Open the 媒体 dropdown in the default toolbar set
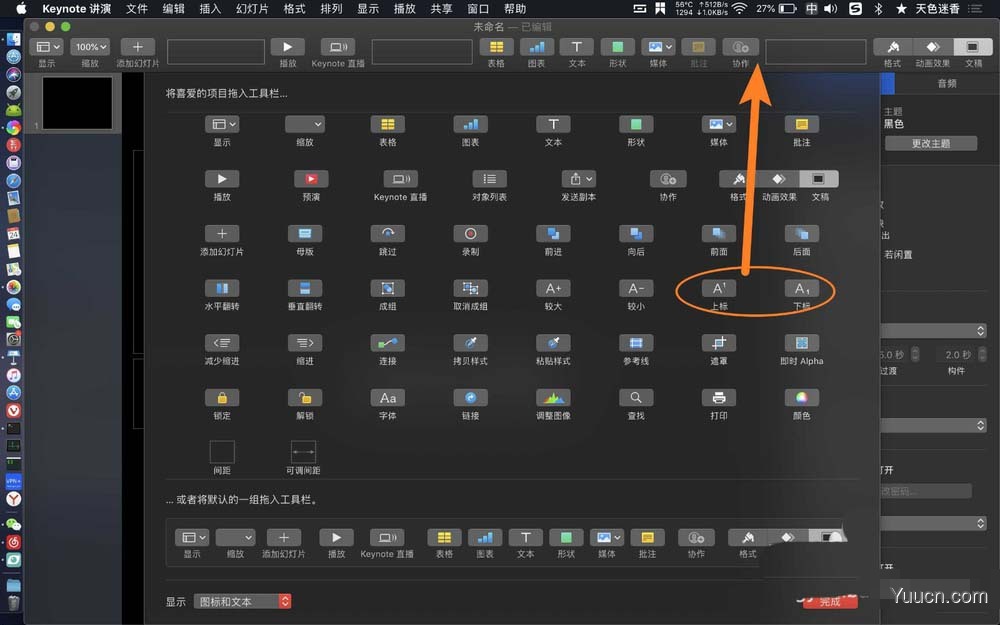 [x=606, y=538]
